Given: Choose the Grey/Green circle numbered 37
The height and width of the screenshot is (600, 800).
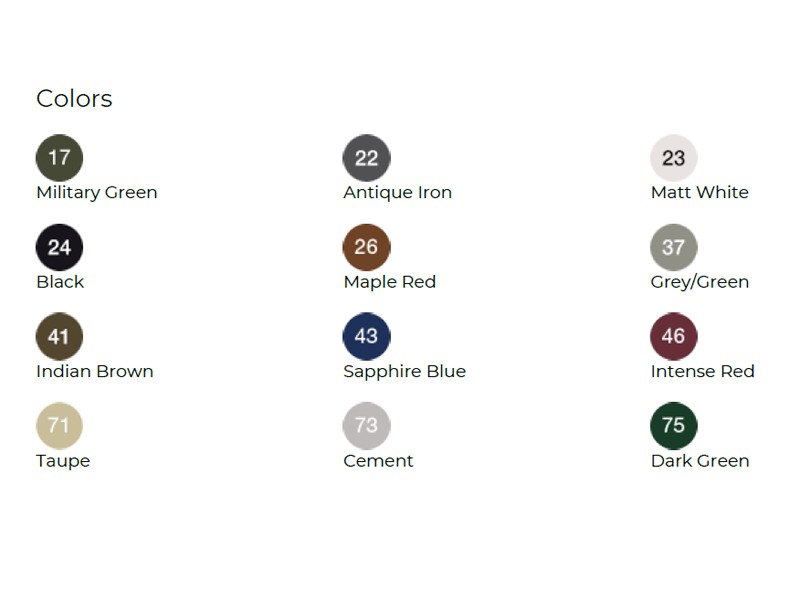Looking at the screenshot, I should (x=673, y=247).
